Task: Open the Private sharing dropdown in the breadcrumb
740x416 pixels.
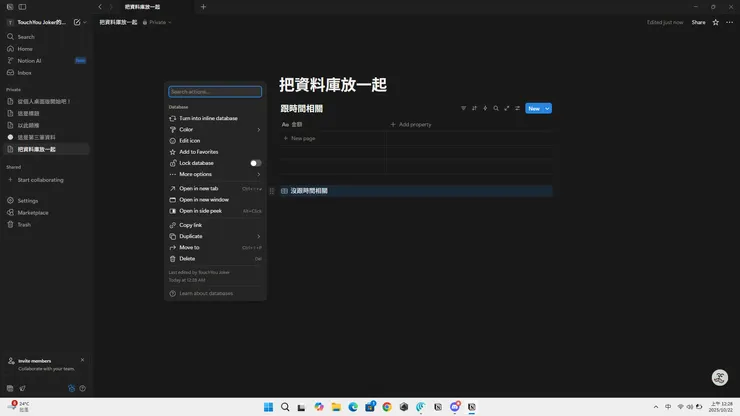Action: click(157, 22)
